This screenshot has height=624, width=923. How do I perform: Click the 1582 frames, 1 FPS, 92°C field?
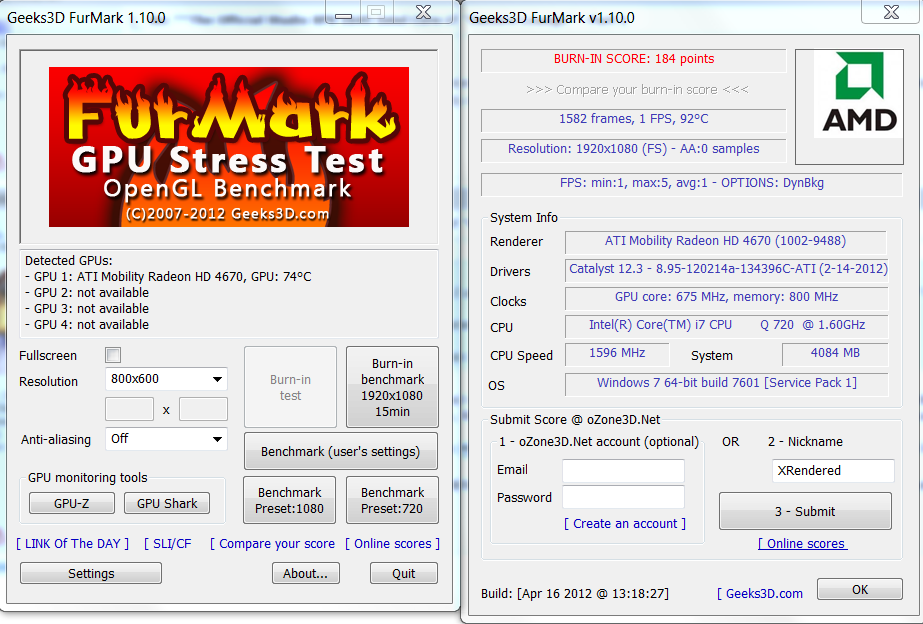tap(634, 120)
